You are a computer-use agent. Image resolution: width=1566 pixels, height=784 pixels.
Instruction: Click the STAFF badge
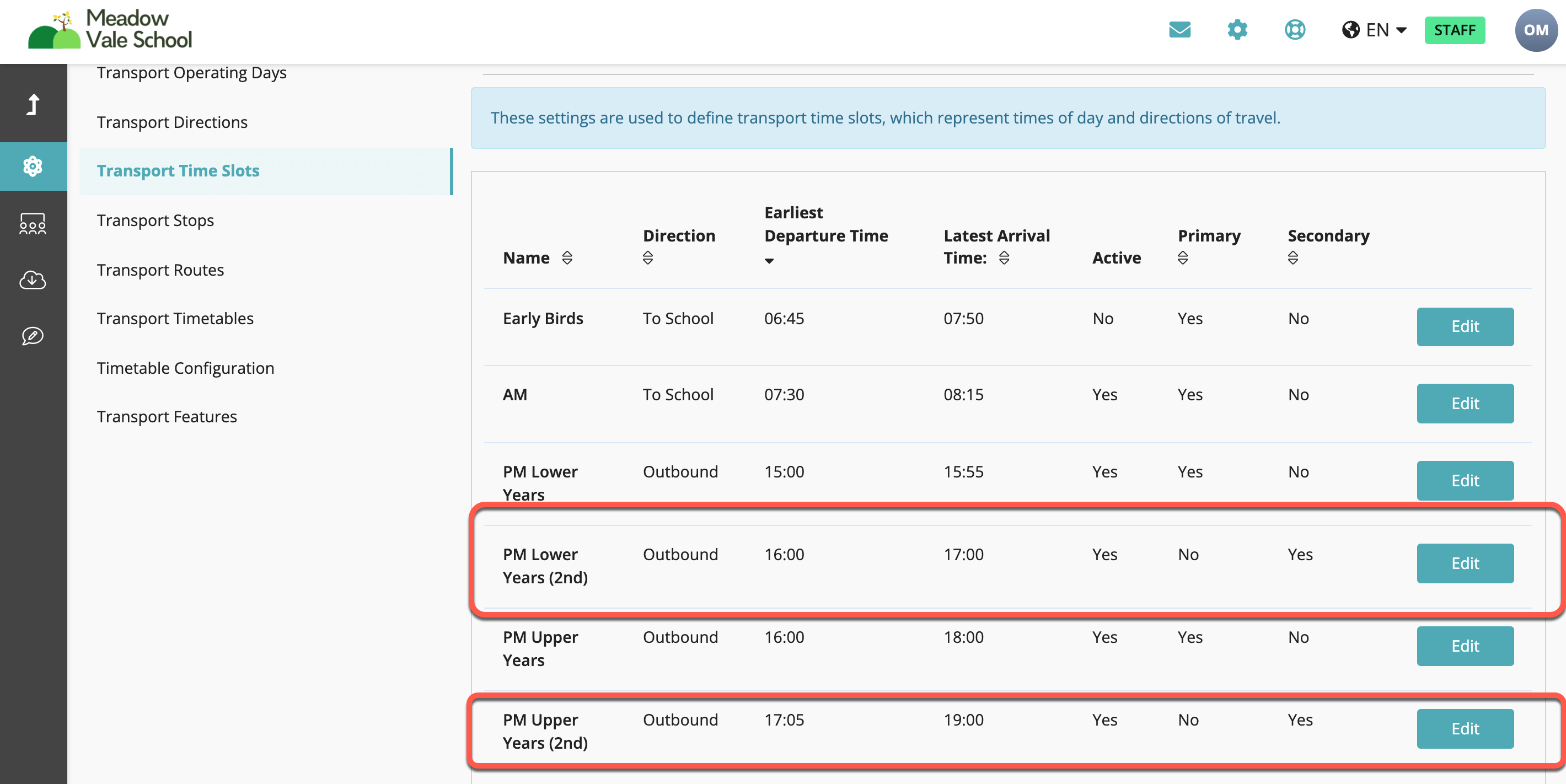[x=1454, y=30]
